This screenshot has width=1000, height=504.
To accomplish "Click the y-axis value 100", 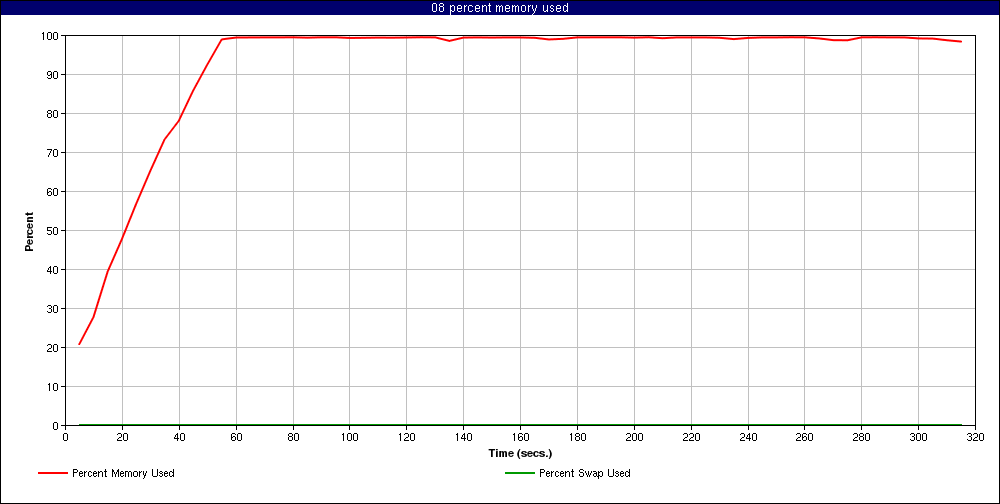I will pyautogui.click(x=52, y=36).
